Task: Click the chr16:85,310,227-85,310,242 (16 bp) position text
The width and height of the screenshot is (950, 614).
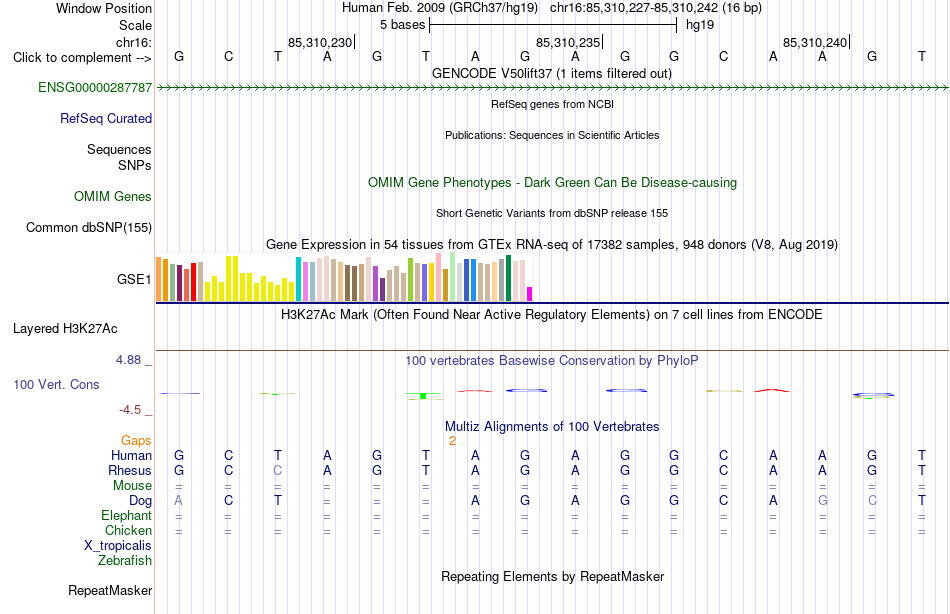Action: pos(656,8)
